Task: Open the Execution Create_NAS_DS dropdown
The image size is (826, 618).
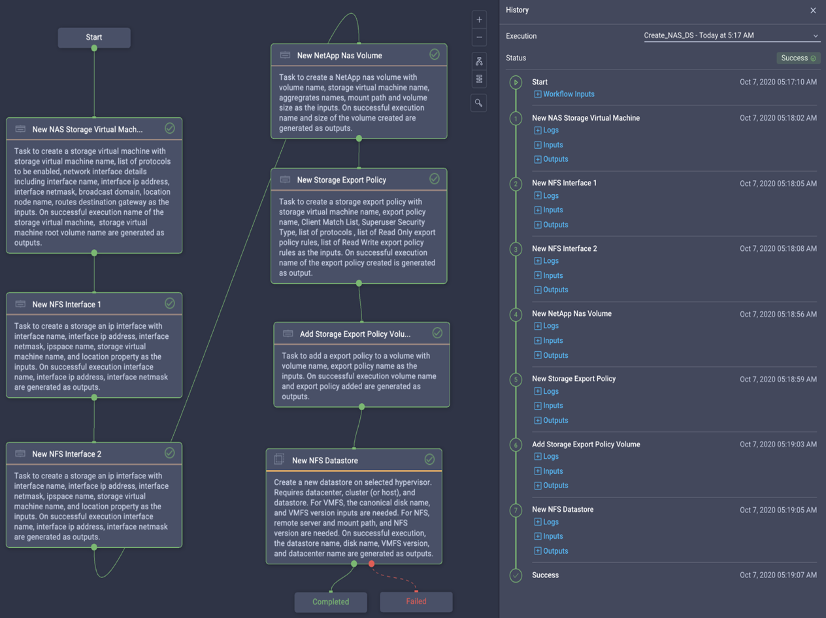Action: pos(731,36)
